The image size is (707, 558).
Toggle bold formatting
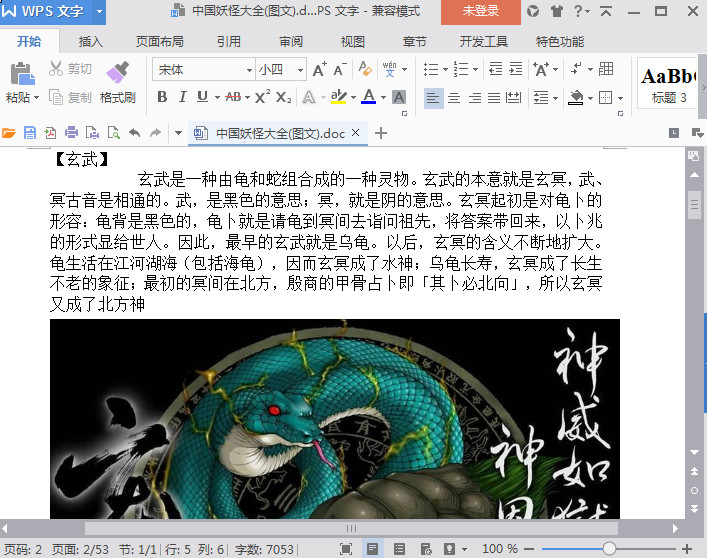click(162, 97)
